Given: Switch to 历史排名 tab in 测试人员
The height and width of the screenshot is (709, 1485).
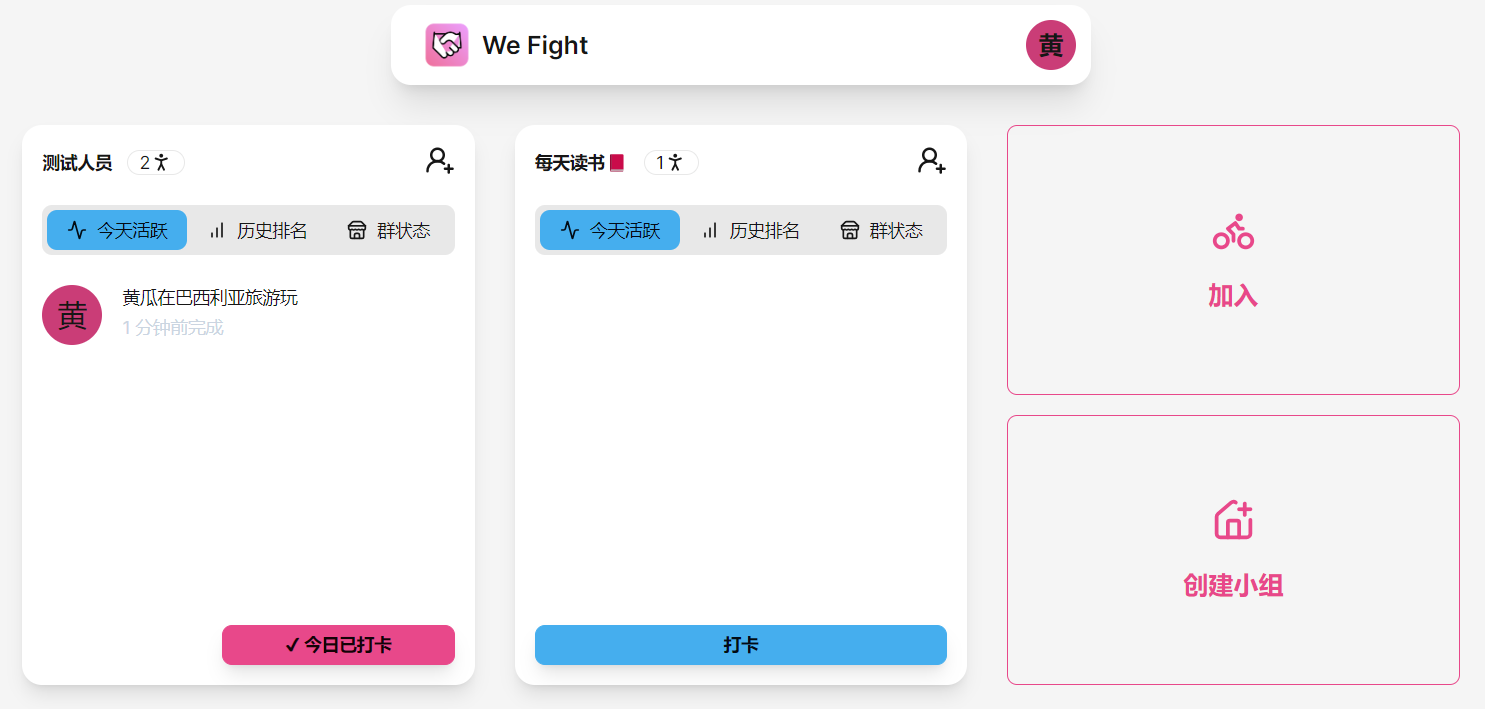Looking at the screenshot, I should point(257,230).
